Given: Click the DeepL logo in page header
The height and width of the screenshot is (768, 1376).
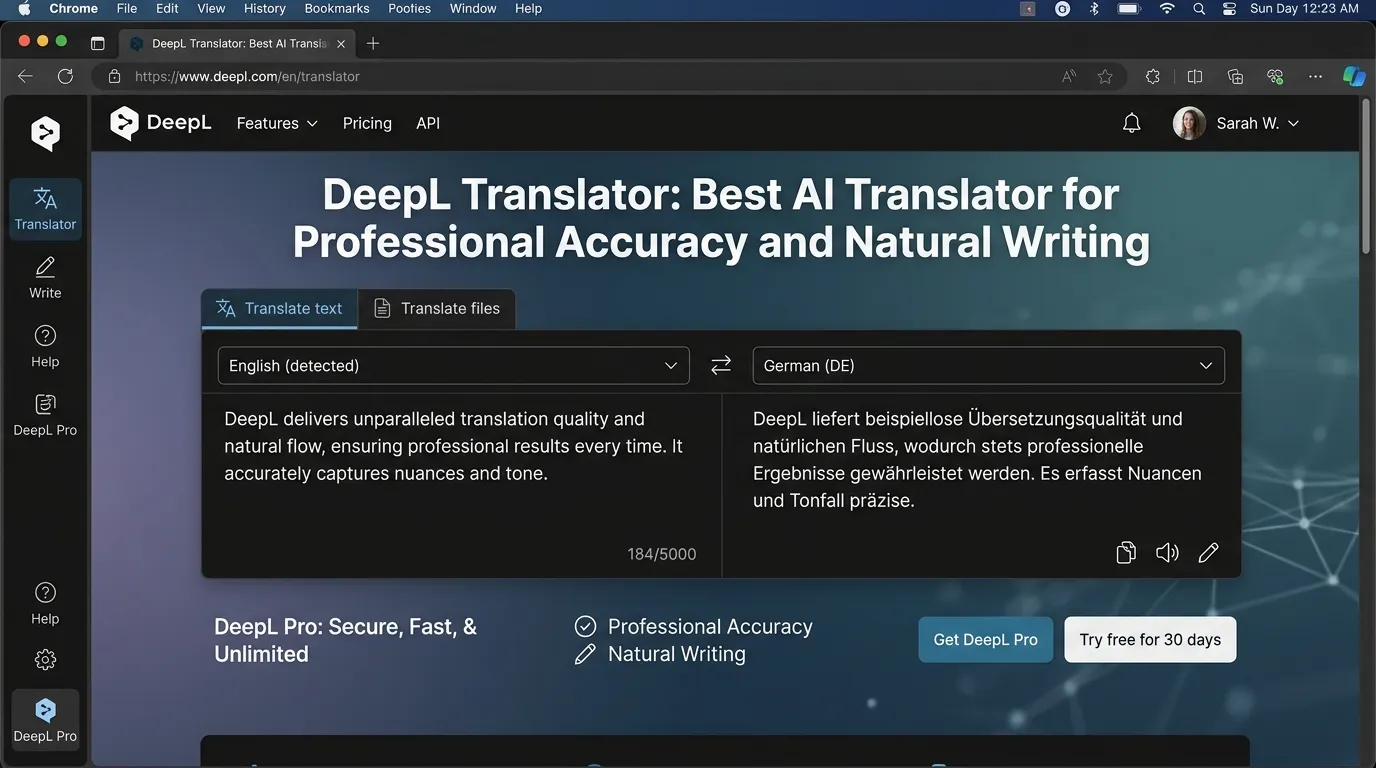Looking at the screenshot, I should pyautogui.click(x=161, y=123).
